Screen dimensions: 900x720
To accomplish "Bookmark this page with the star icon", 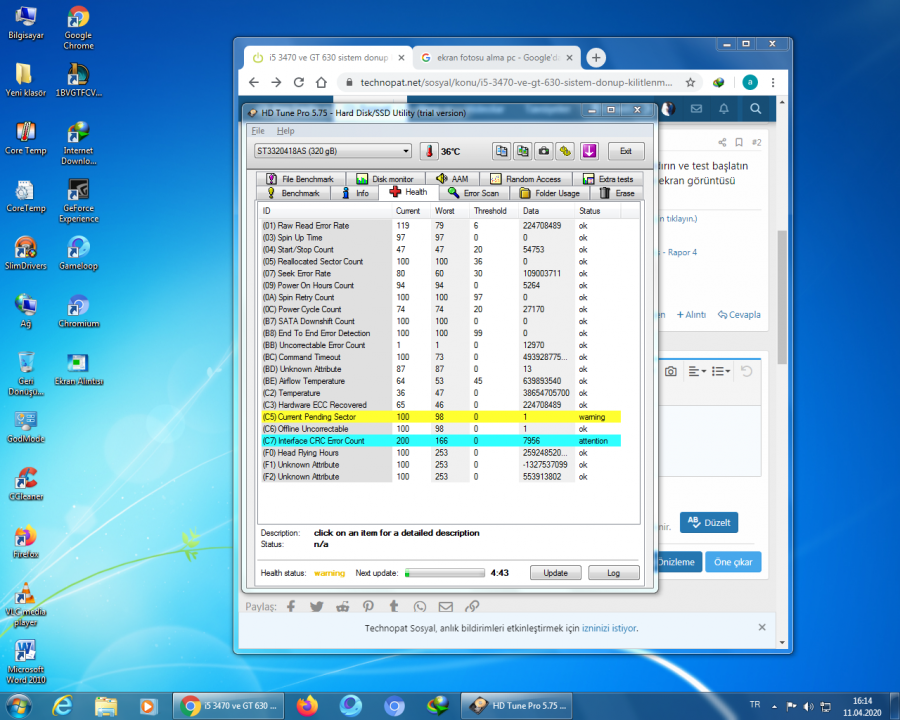I will [690, 83].
